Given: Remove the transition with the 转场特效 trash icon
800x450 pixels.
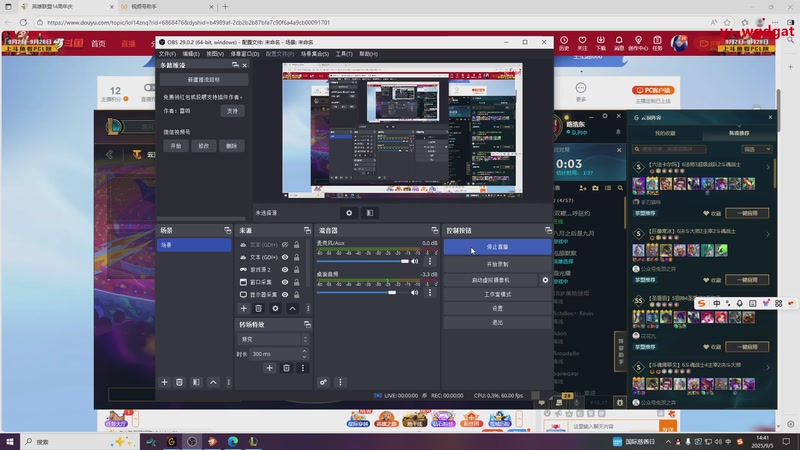Looking at the screenshot, I should click(286, 368).
